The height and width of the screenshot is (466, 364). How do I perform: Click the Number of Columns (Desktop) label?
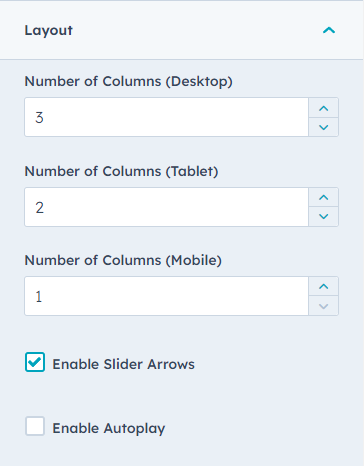[x=128, y=82]
